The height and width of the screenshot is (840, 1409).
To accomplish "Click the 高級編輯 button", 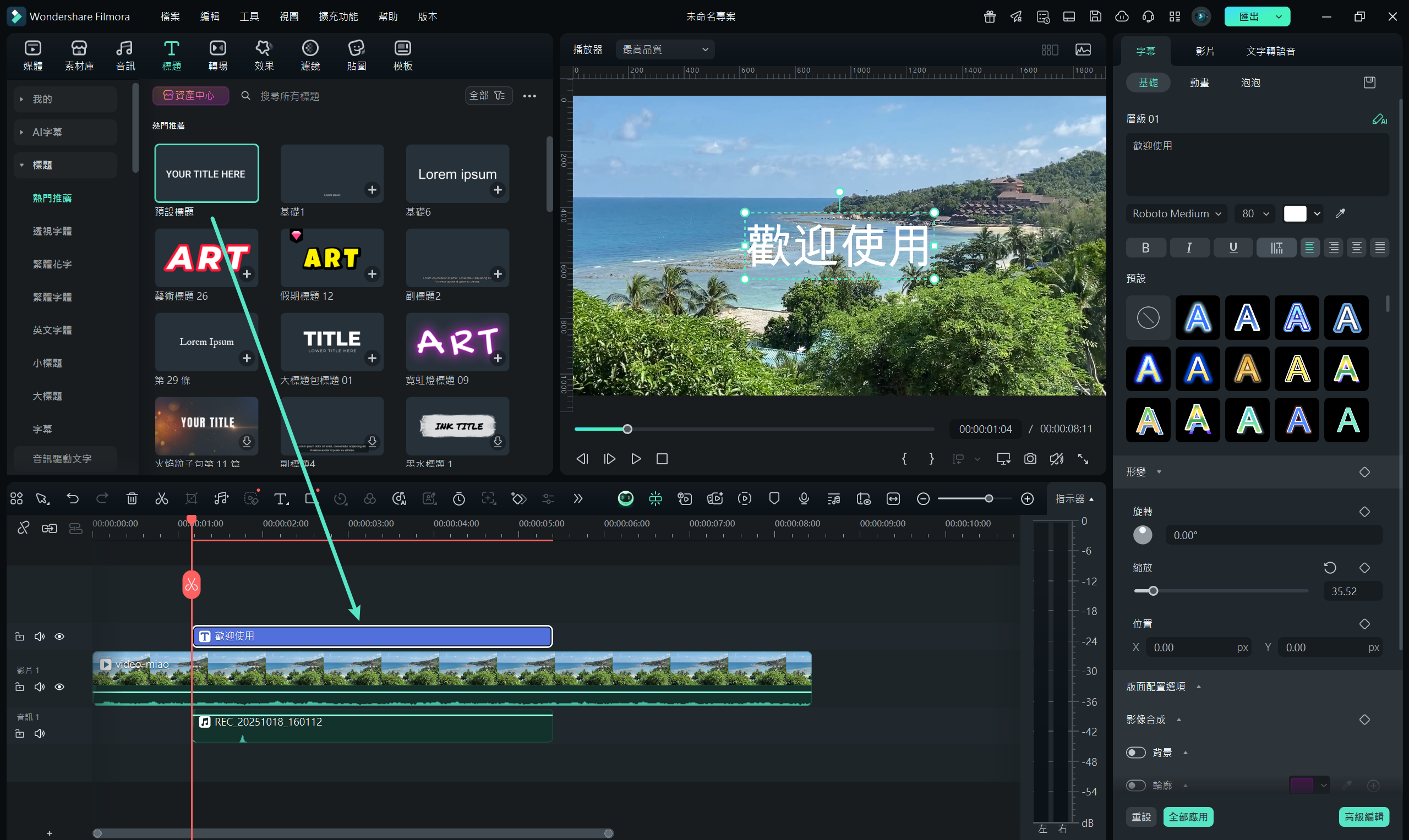I will pos(1363,817).
